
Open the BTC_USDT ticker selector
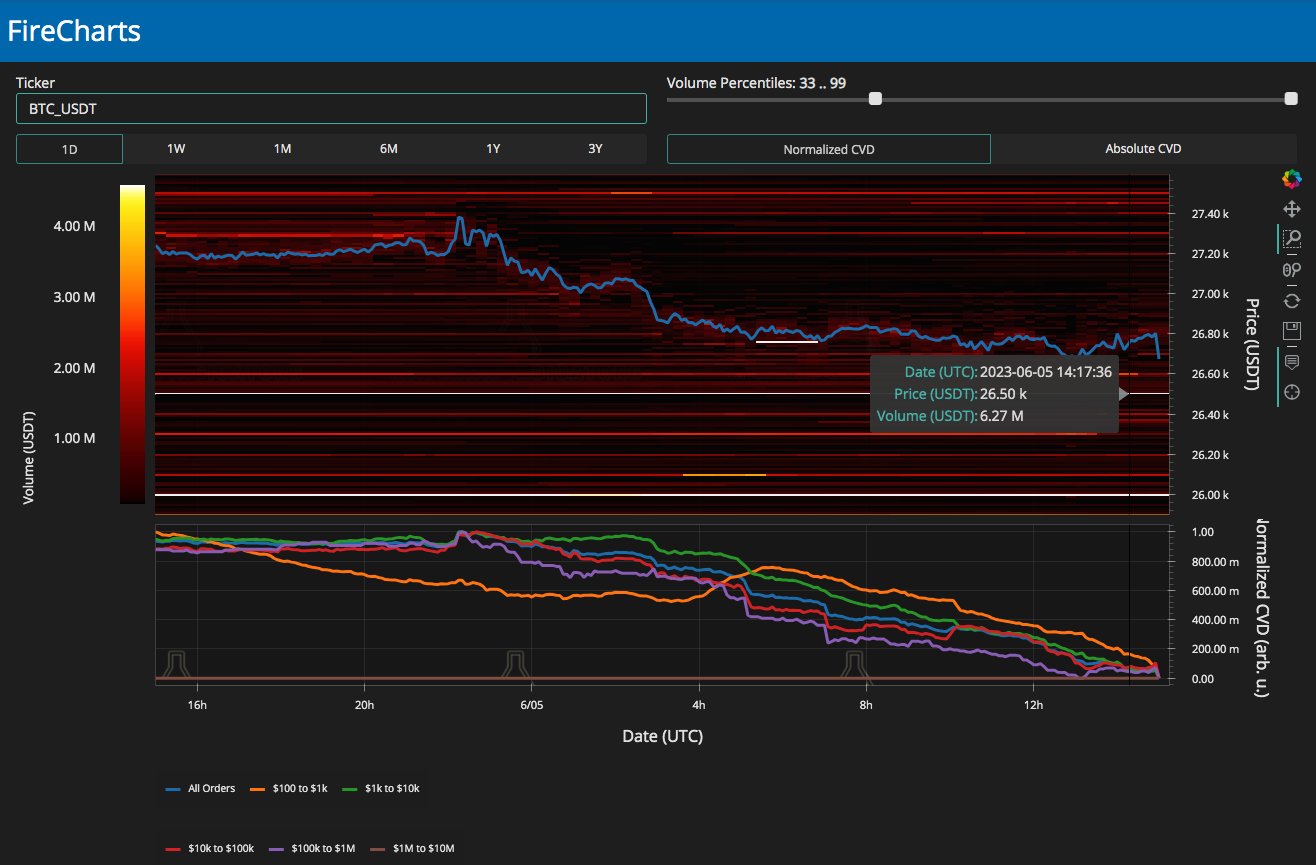click(x=331, y=109)
